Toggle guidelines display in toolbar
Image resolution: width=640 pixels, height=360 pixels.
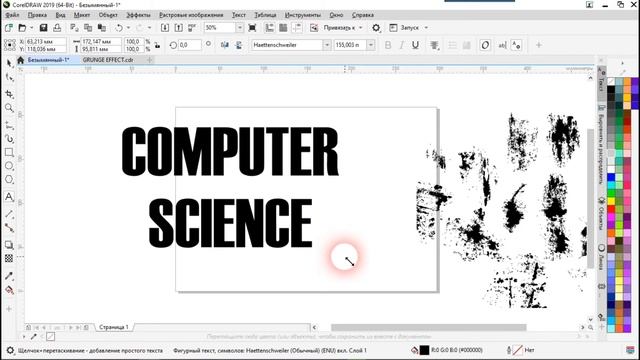click(x=297, y=28)
